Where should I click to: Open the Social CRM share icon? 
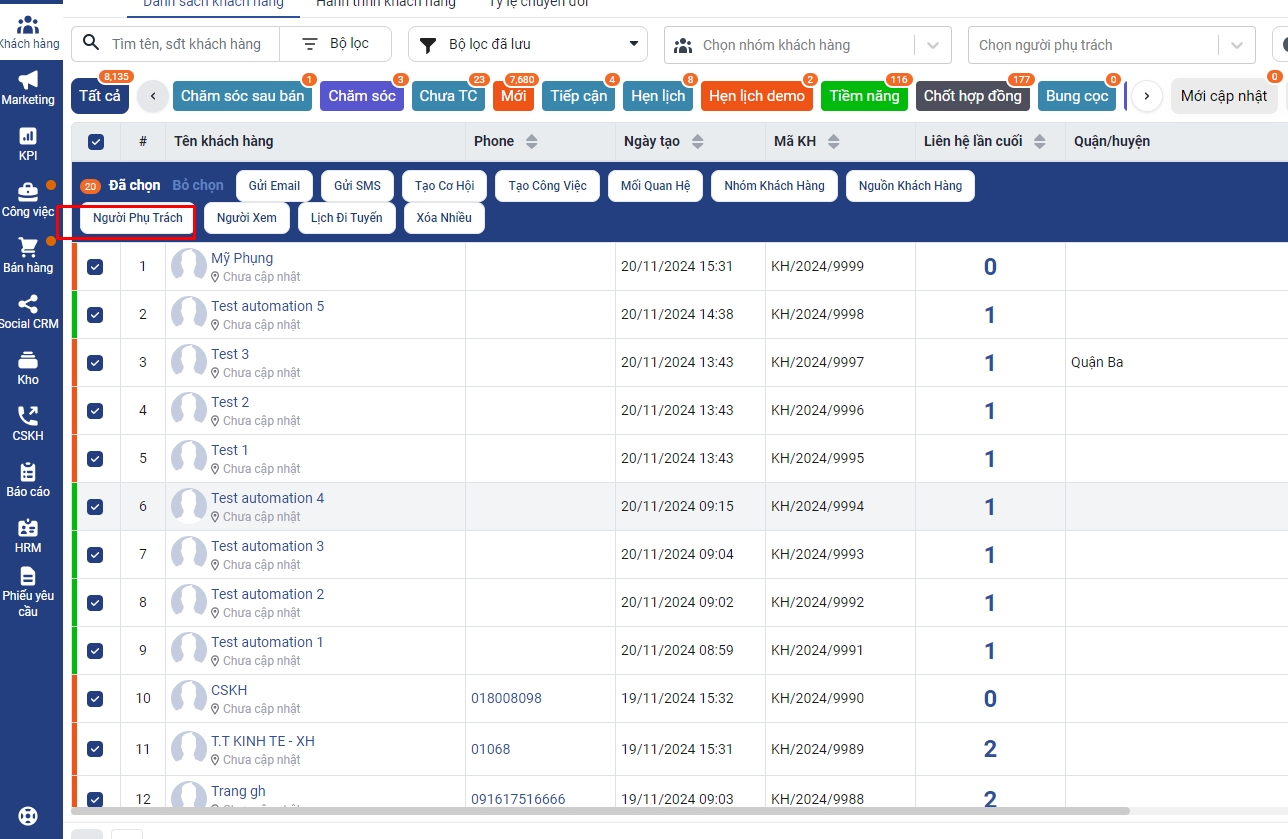click(28, 305)
